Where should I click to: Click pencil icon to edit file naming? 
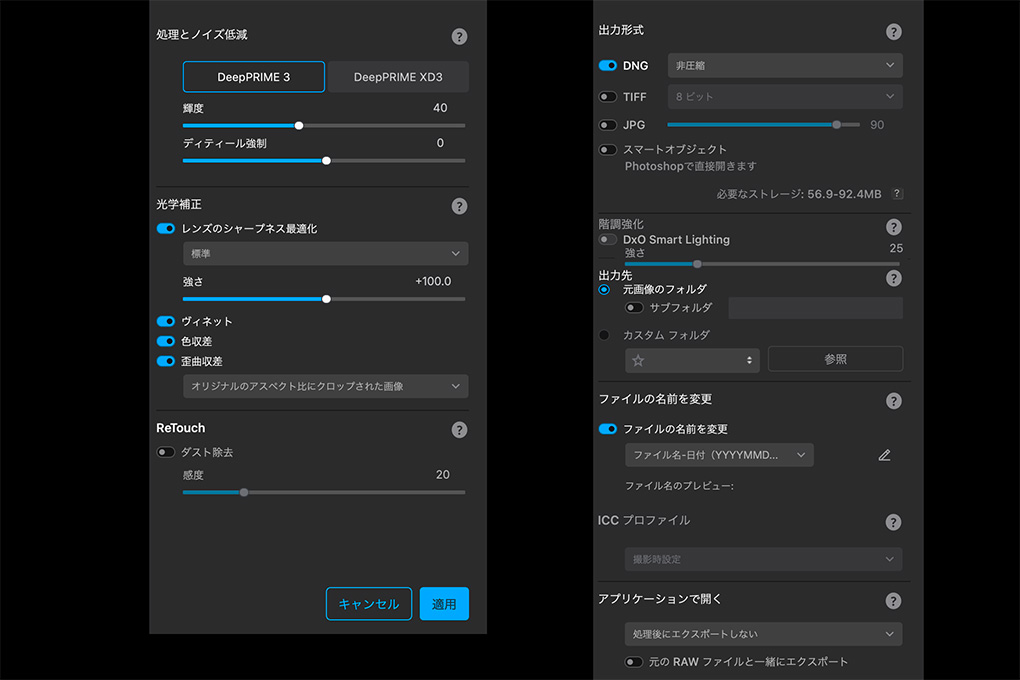(884, 455)
